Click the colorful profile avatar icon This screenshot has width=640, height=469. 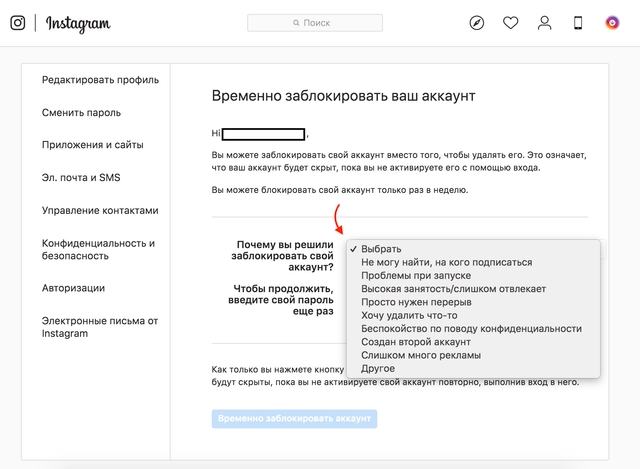(x=612, y=23)
